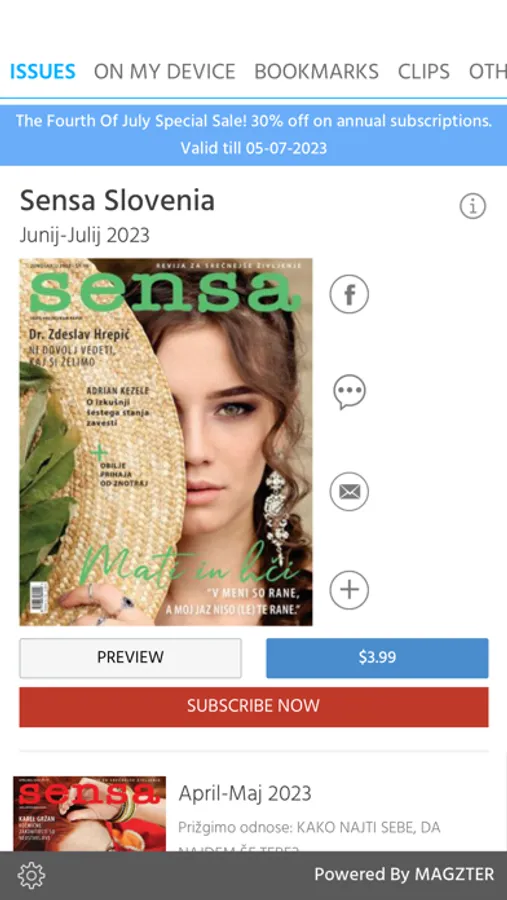Open the Fourth of July sale banner
The width and height of the screenshot is (507, 900).
254,135
